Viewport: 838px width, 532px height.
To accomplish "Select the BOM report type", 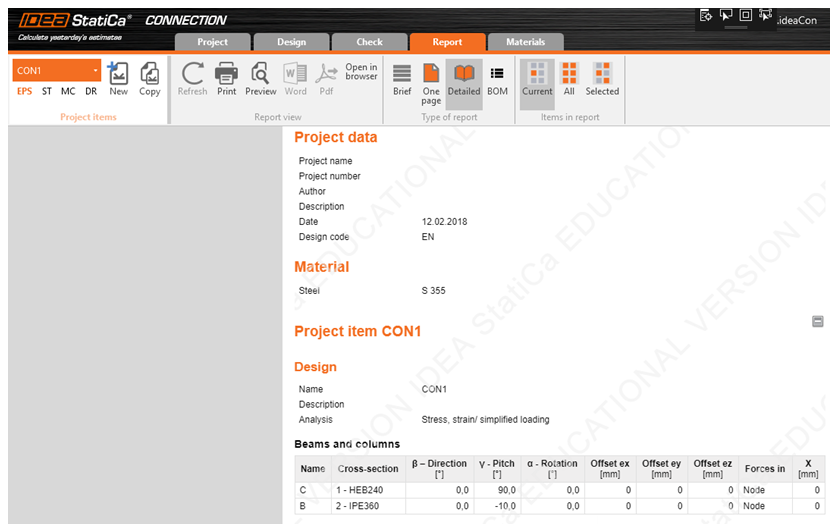I will pos(497,78).
